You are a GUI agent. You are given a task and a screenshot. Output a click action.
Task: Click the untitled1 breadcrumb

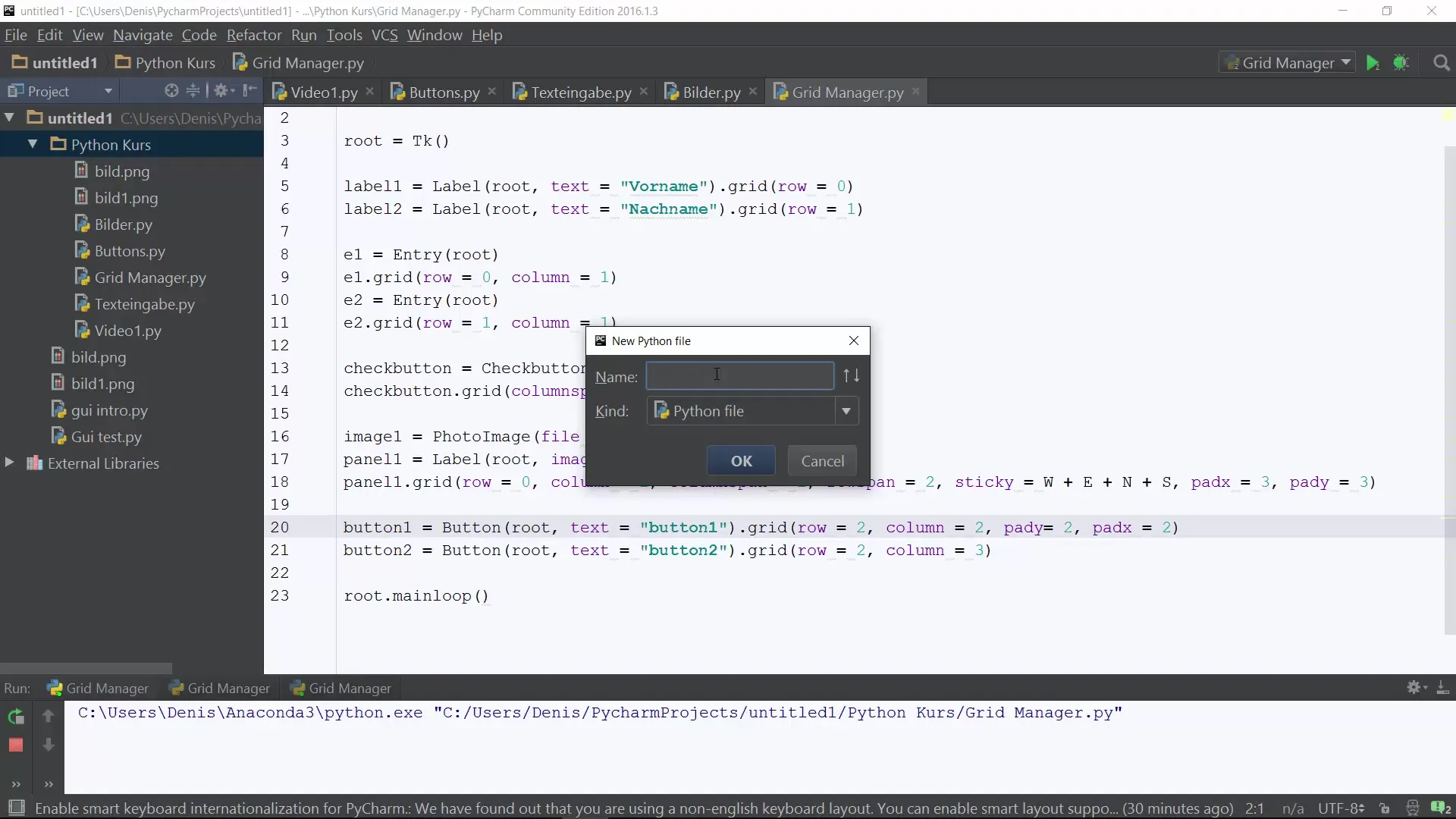pos(55,63)
